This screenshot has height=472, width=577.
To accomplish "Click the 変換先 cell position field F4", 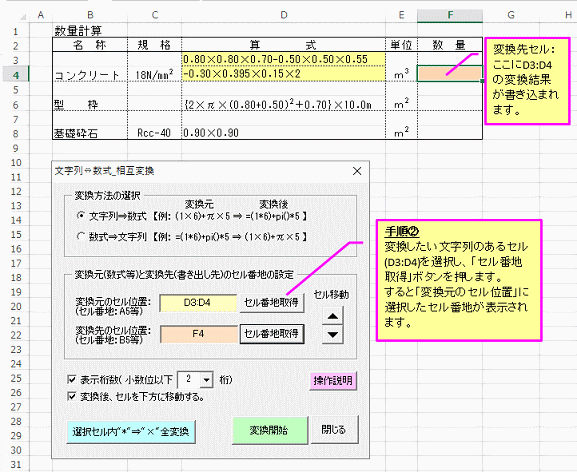I will coord(198,334).
